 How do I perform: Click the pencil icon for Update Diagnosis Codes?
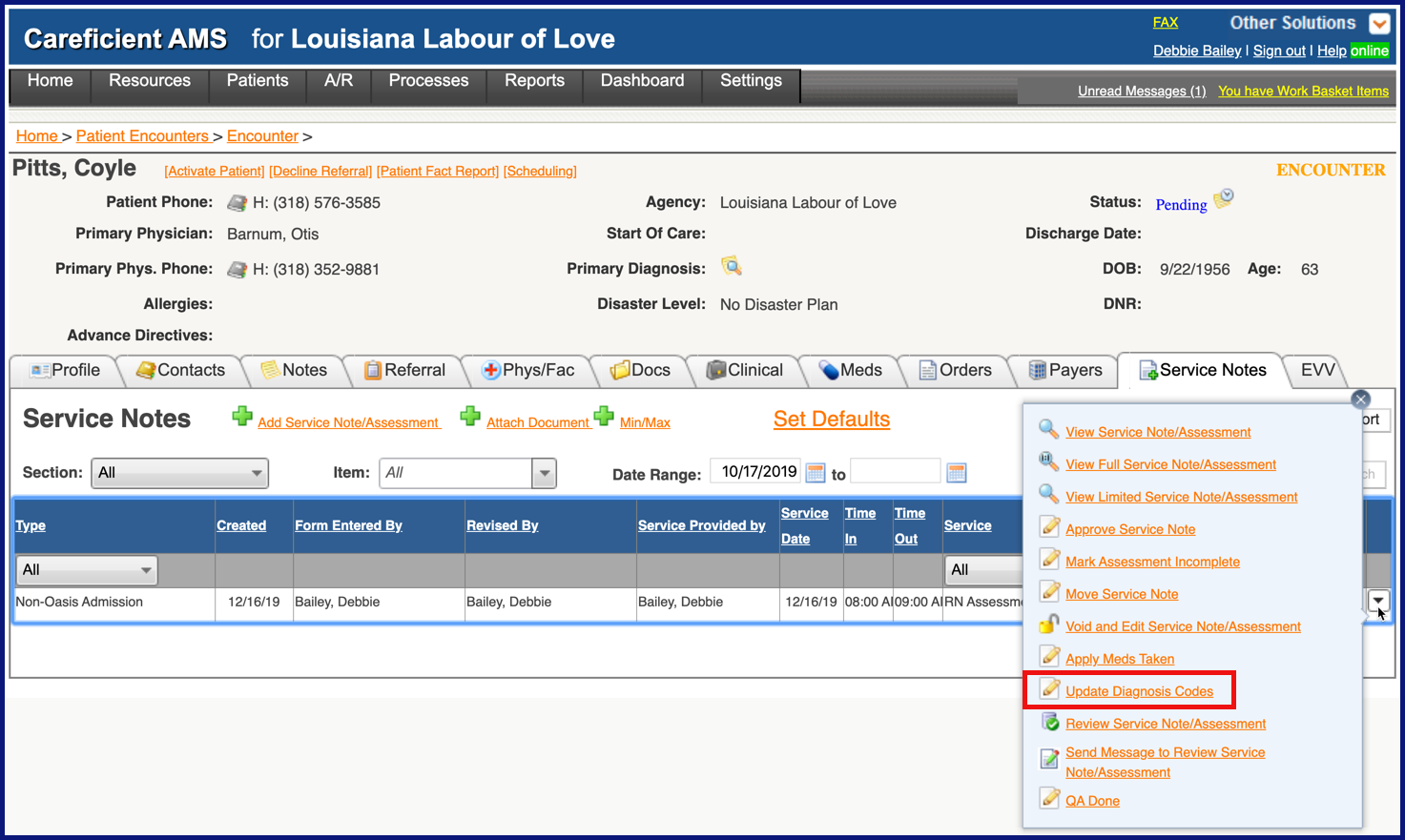tap(1049, 689)
